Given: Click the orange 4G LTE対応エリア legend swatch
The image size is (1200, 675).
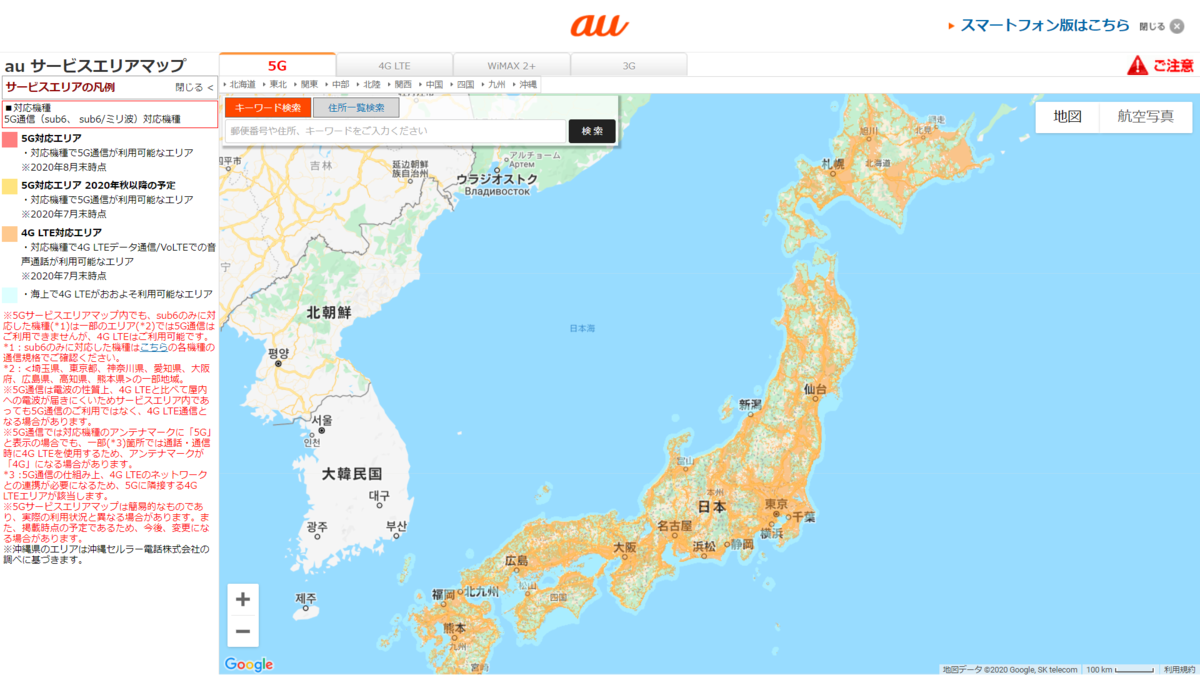Looking at the screenshot, I should (9, 233).
